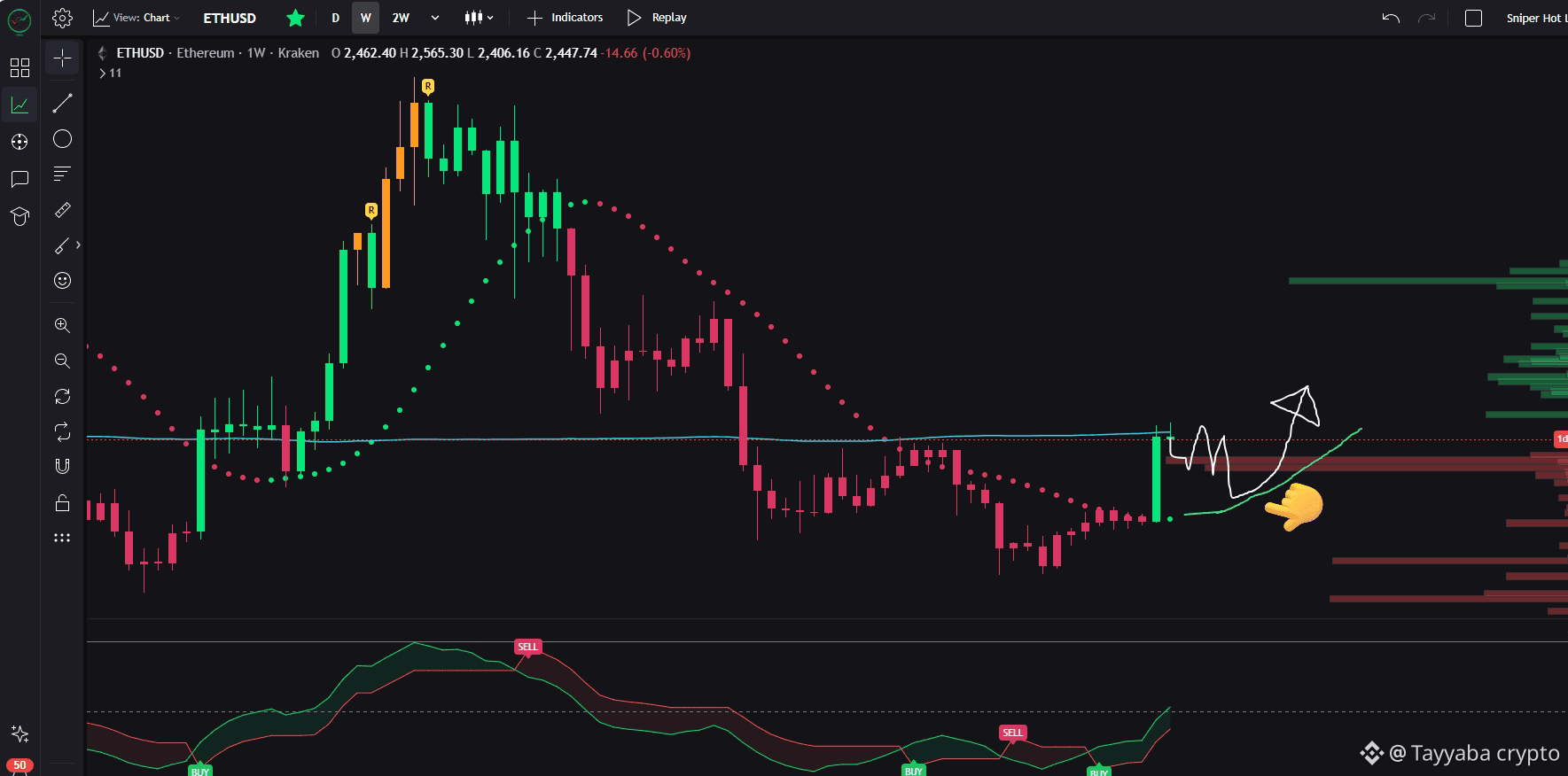
Task: Click the circular refresh arrows icon
Action: [x=62, y=396]
